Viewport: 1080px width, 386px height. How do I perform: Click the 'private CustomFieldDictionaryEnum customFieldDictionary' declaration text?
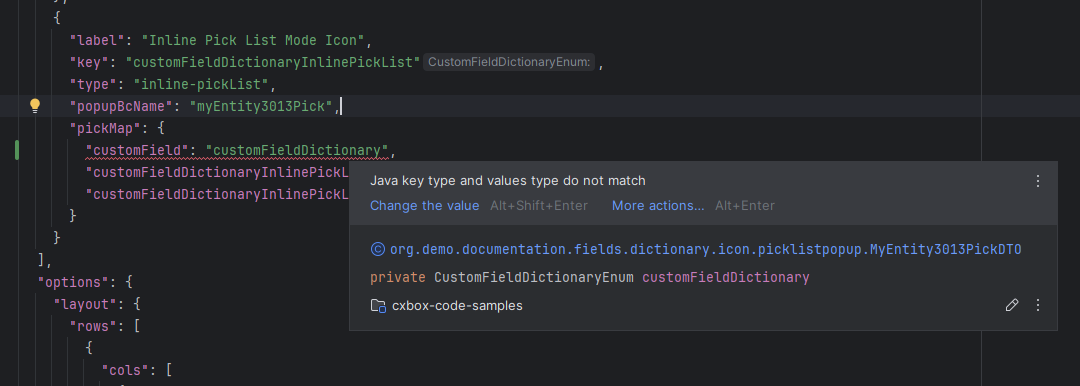pyautogui.click(x=590, y=277)
